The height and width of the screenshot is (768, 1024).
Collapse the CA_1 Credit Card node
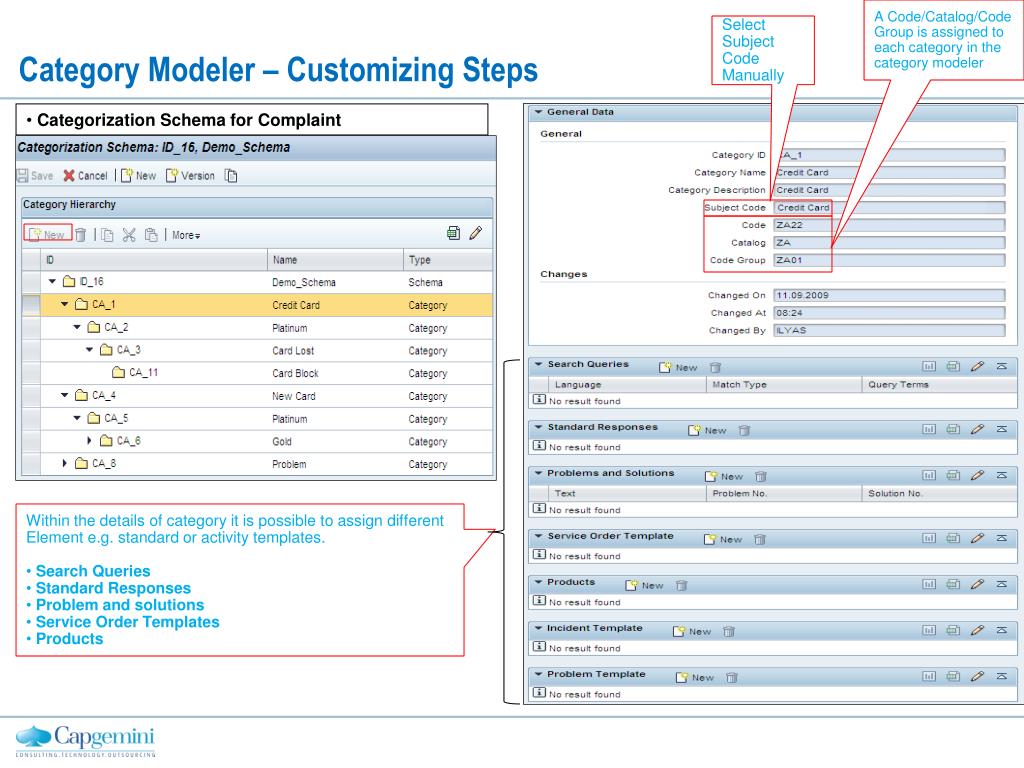click(65, 304)
